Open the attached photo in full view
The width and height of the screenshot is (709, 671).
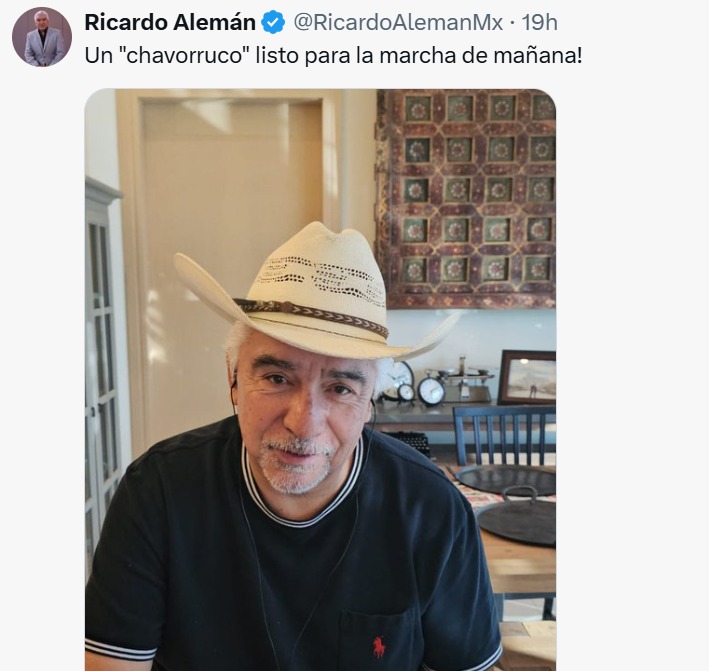[x=320, y=379]
